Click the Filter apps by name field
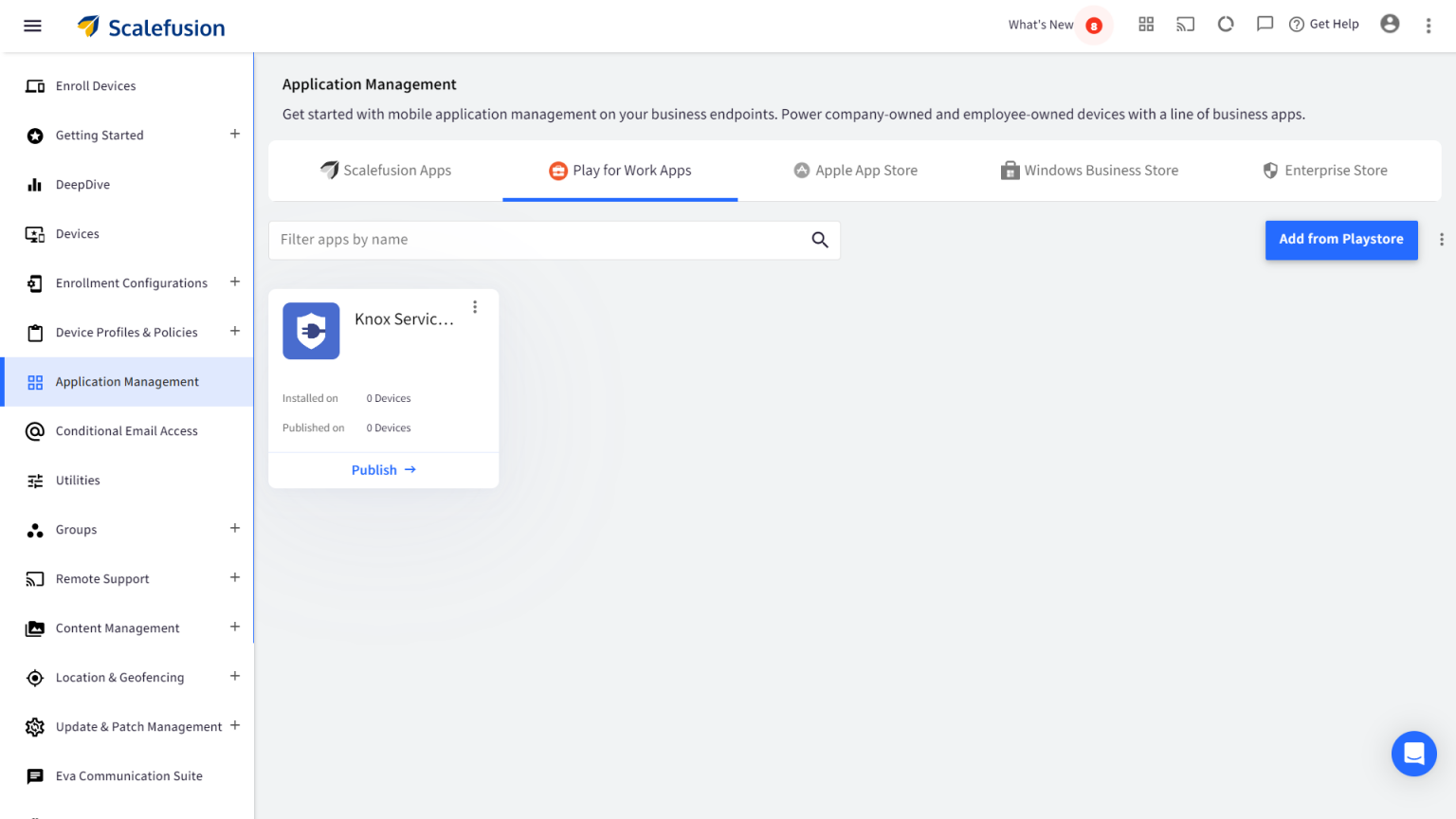The image size is (1456, 819). click(x=540, y=241)
